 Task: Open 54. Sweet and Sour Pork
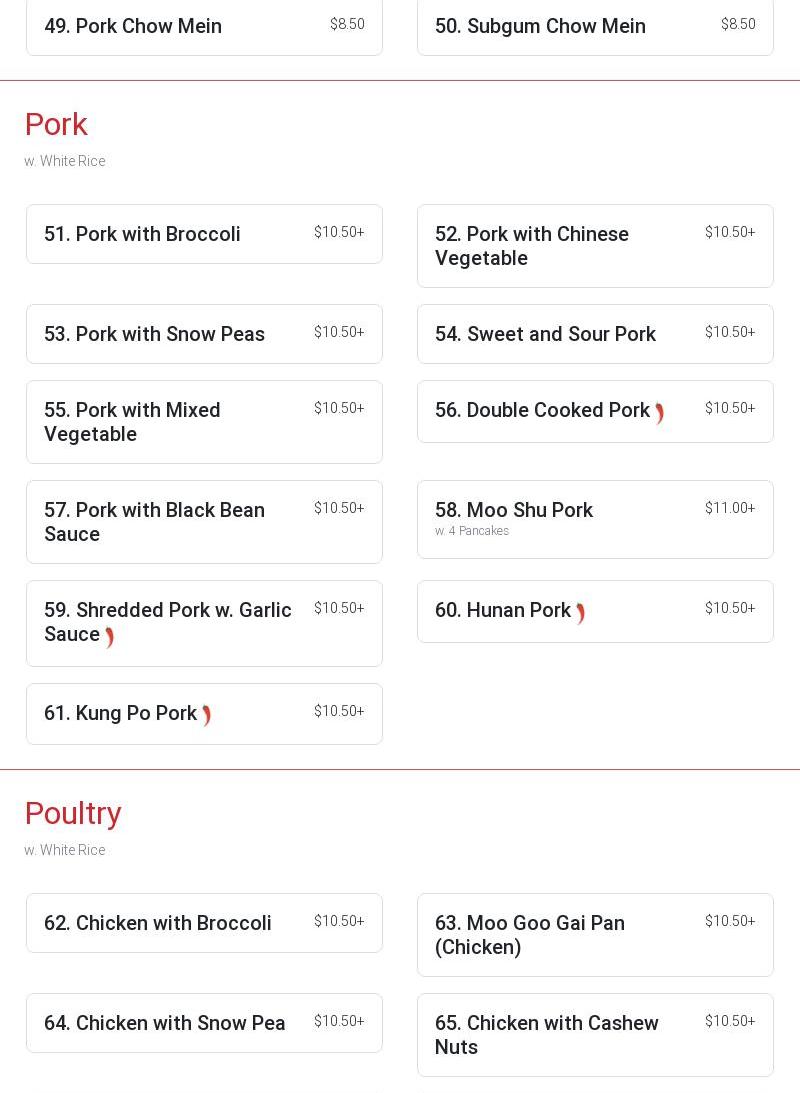595,334
